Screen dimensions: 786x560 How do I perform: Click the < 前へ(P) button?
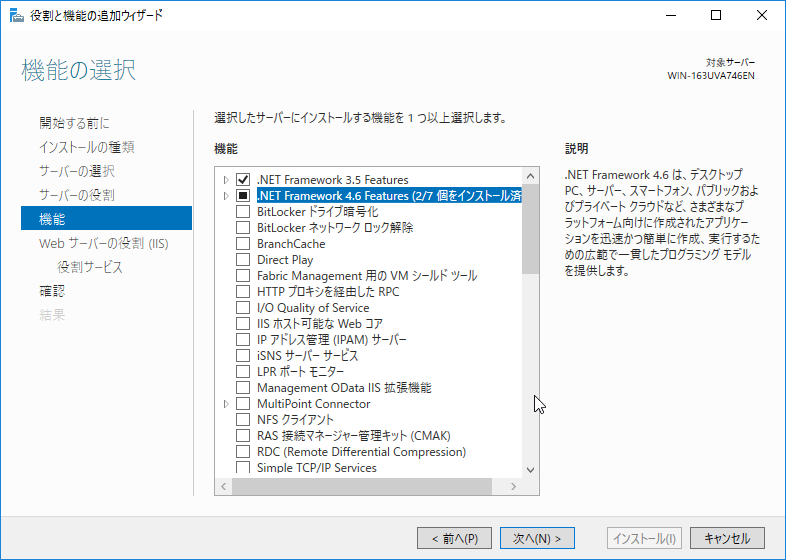coord(454,538)
